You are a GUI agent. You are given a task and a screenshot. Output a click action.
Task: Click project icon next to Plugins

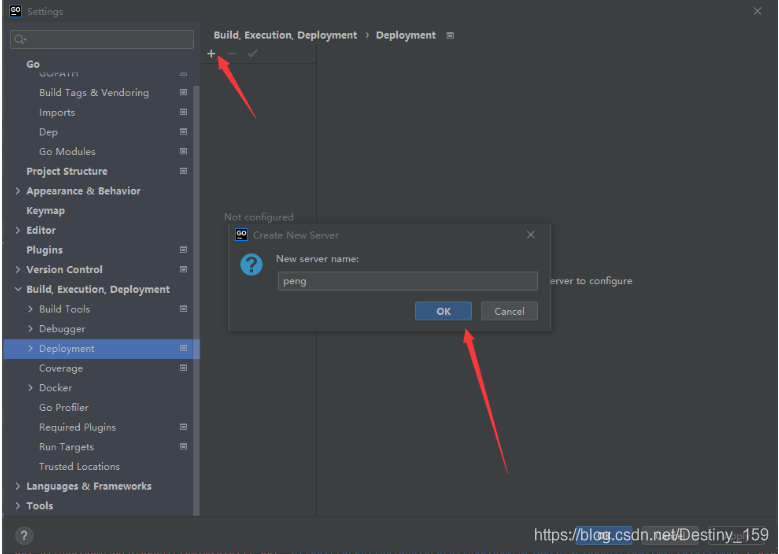coord(183,250)
